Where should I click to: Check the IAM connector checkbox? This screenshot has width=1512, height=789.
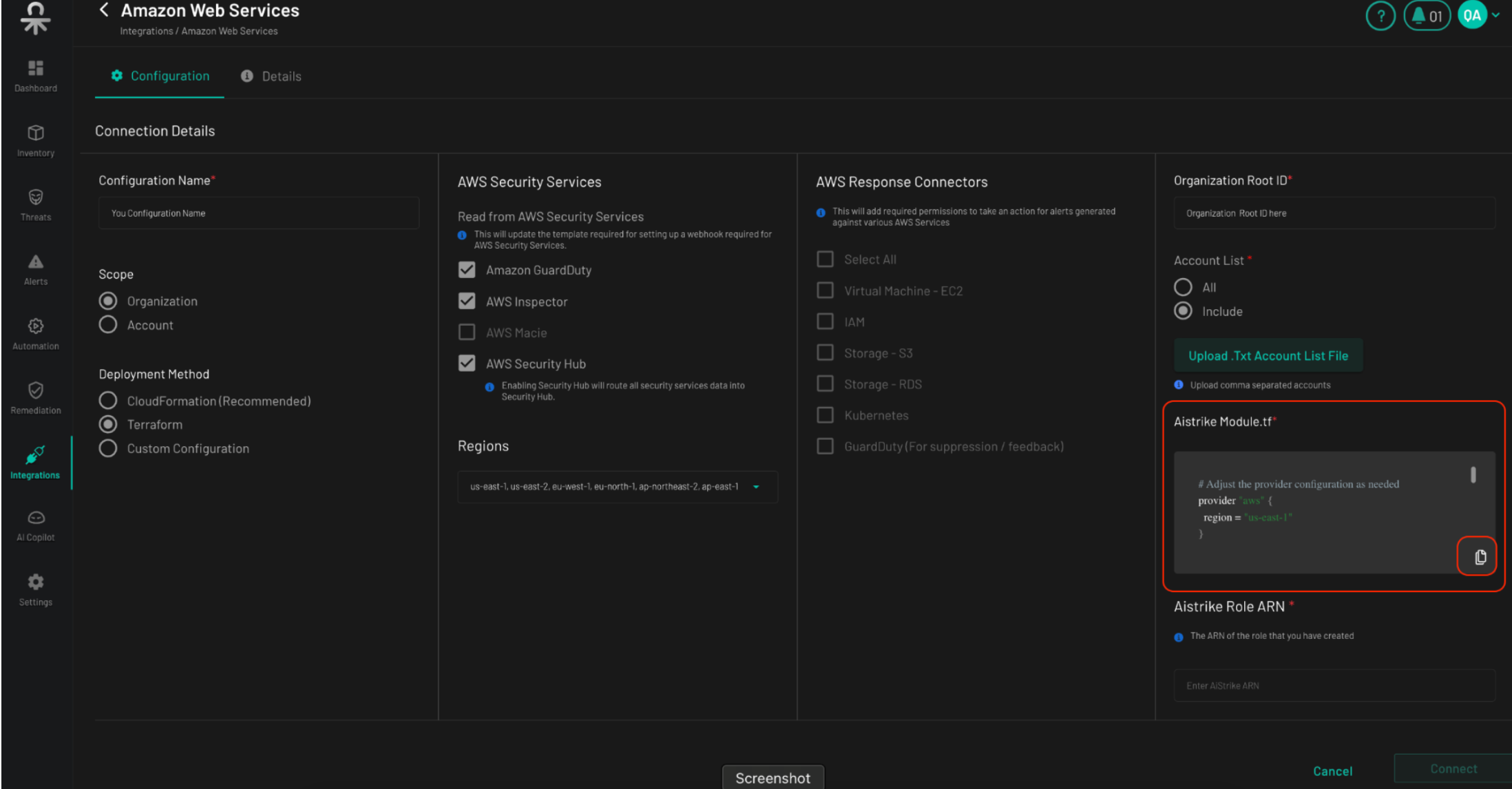pyautogui.click(x=825, y=322)
